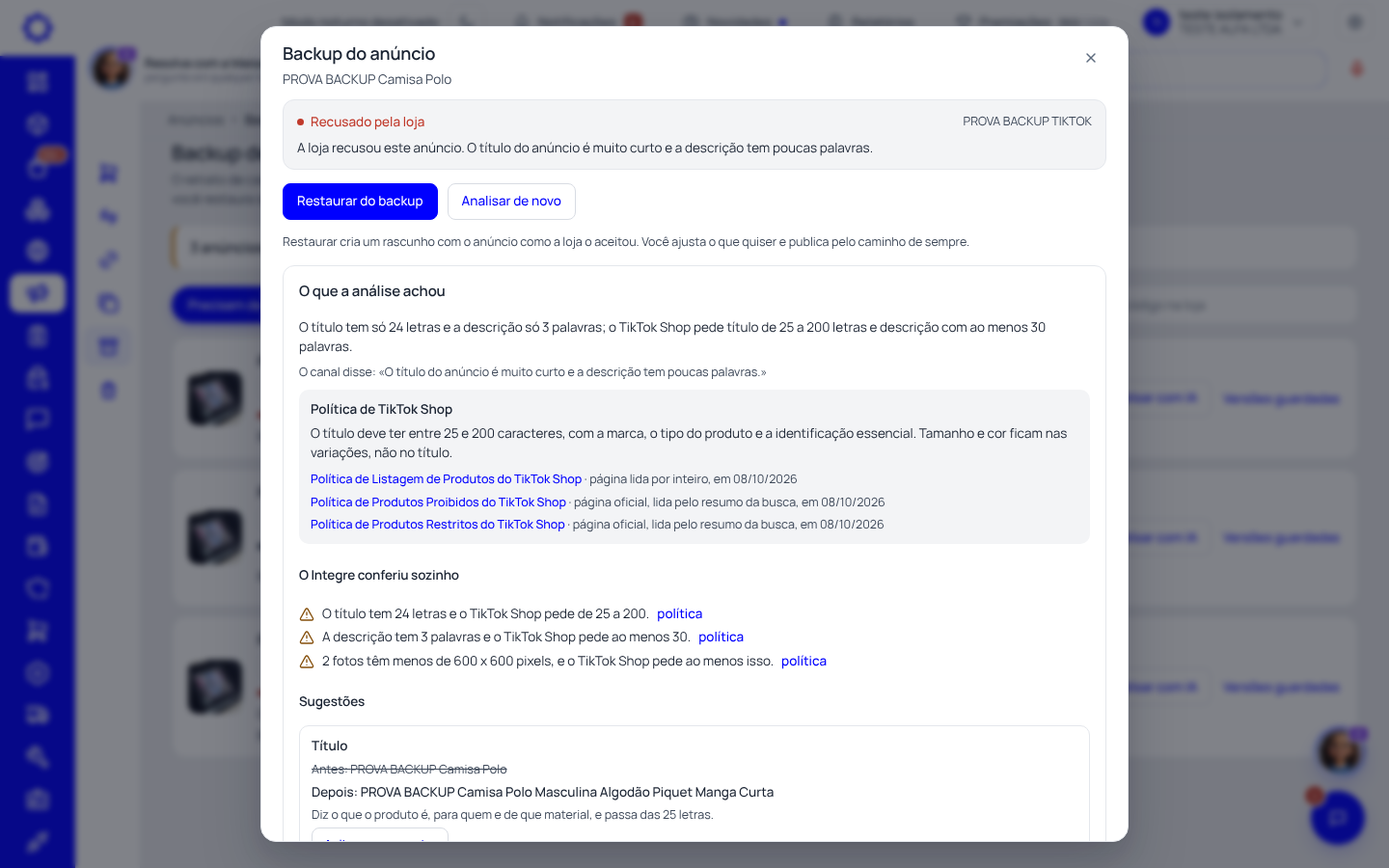Click the O que a análise achou heading
This screenshot has width=1389, height=868.
coord(372,291)
